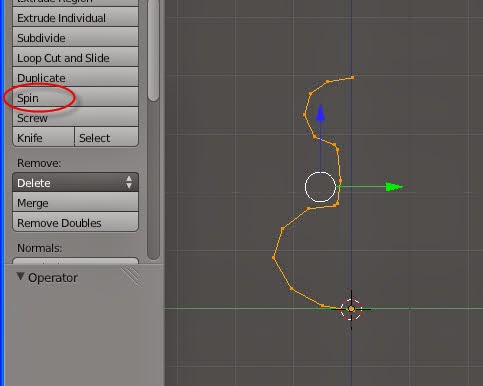Merge the selected vertices
Image resolution: width=483 pixels, height=386 pixels.
75,202
